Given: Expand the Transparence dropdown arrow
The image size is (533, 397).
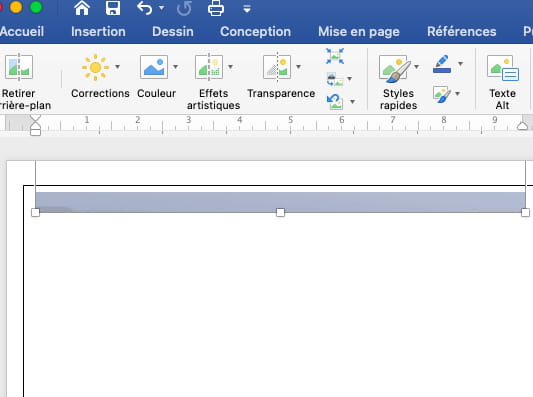Looking at the screenshot, I should point(298,67).
